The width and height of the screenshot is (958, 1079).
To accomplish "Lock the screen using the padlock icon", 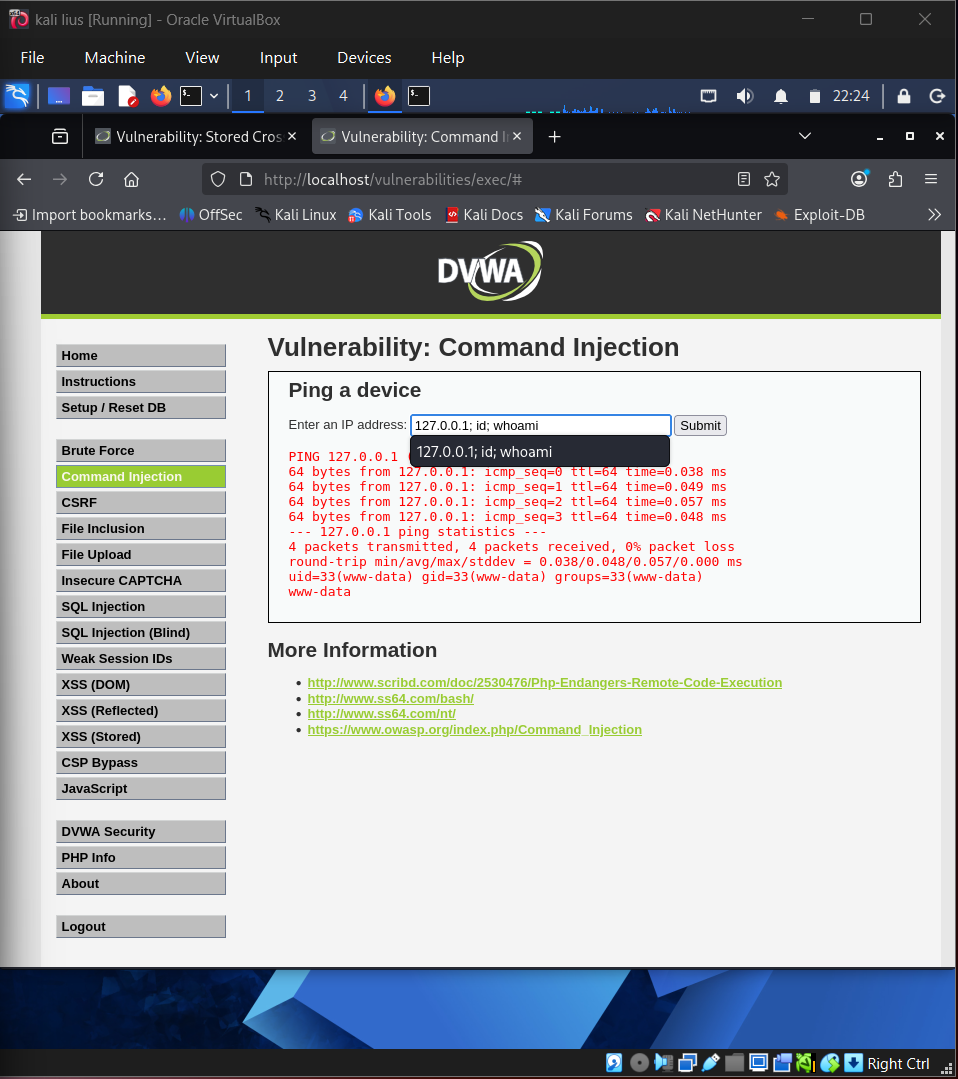I will pyautogui.click(x=904, y=96).
